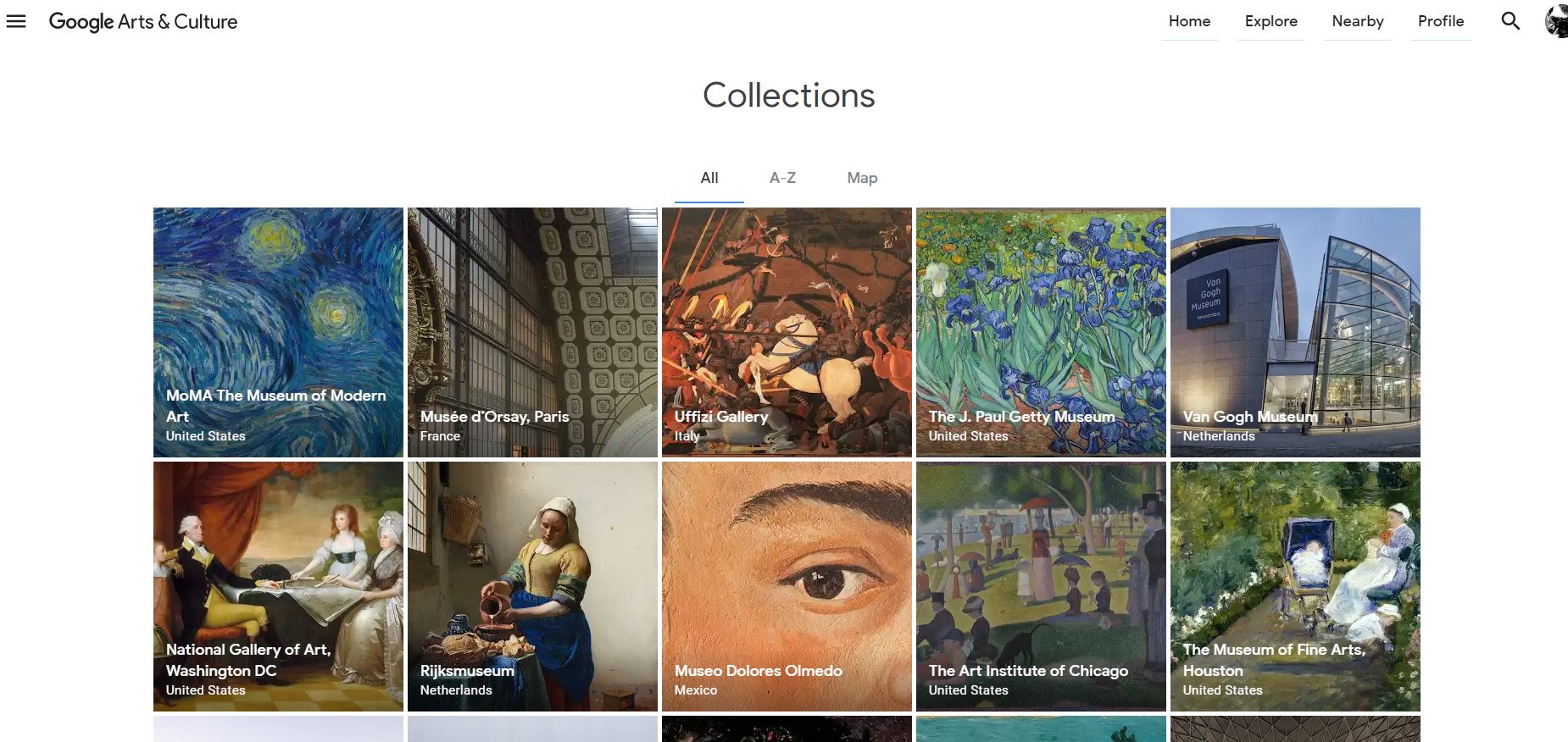Go to the Home page
The width and height of the screenshot is (1568, 742).
point(1189,21)
